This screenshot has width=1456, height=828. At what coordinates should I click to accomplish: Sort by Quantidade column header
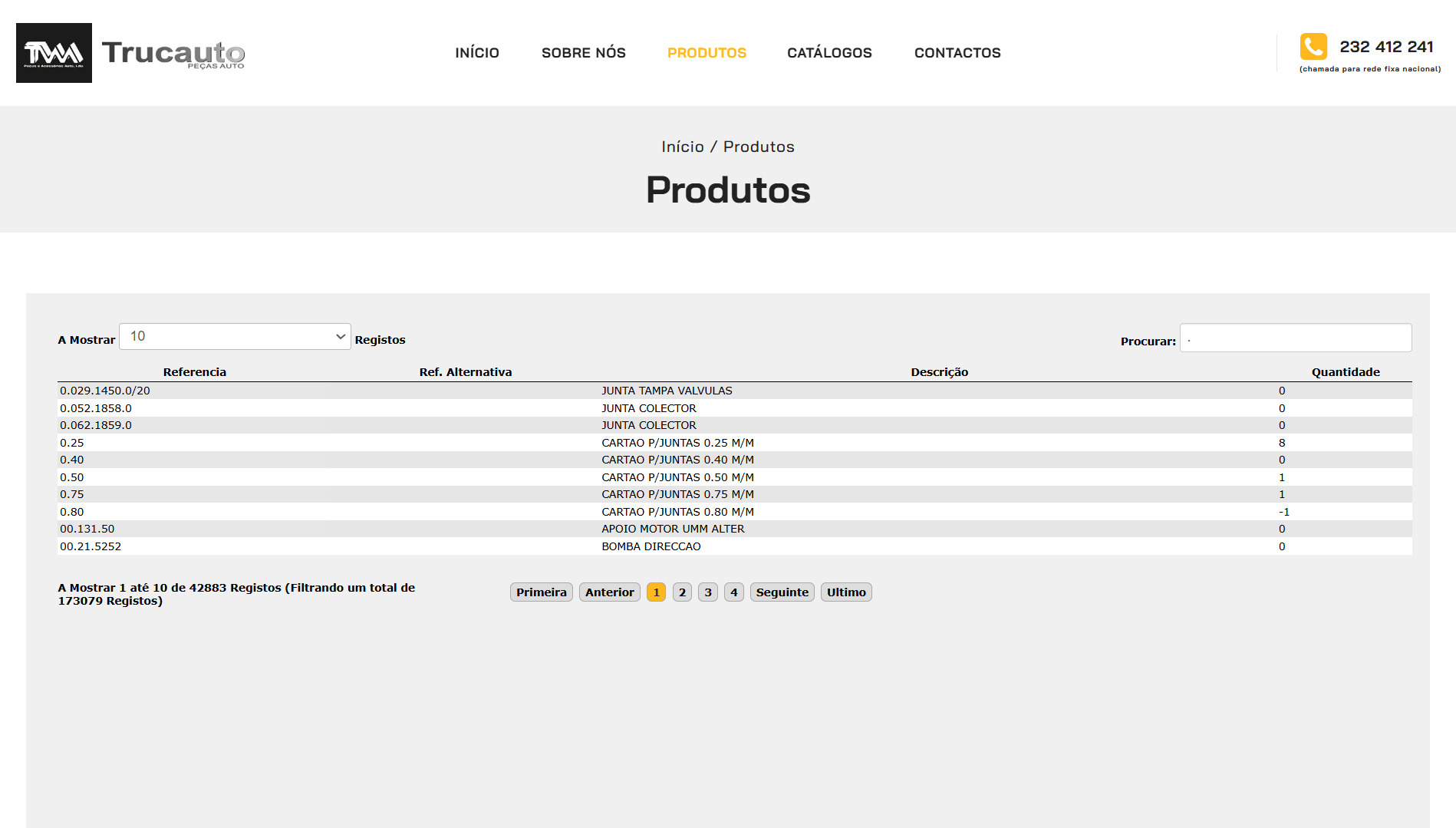coord(1345,372)
